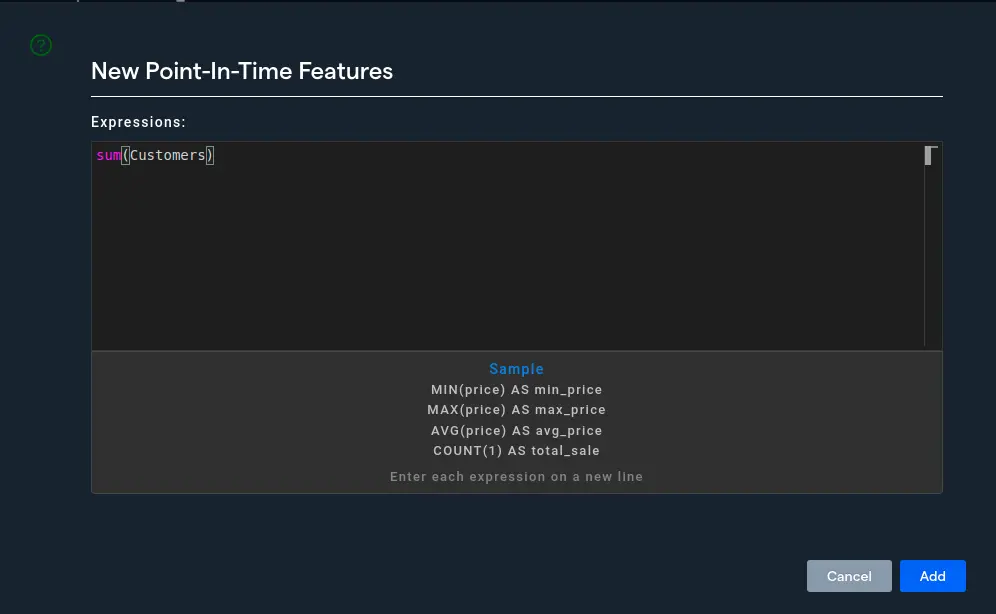Click 'COUNT(1) AS total_sale' sample text
Image resolution: width=996 pixels, height=614 pixels.
tap(516, 451)
